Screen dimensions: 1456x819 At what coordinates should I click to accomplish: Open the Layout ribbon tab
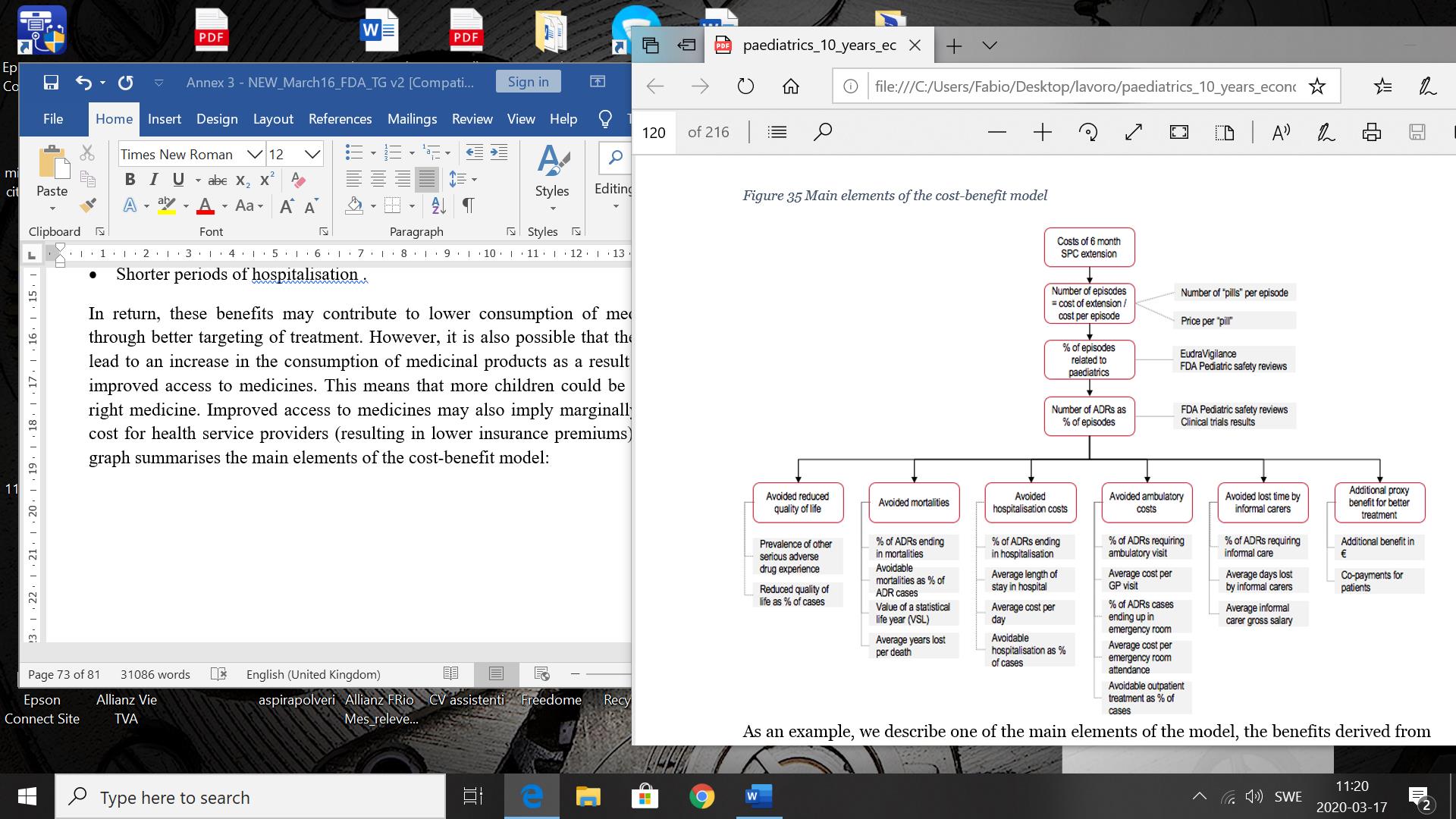273,119
